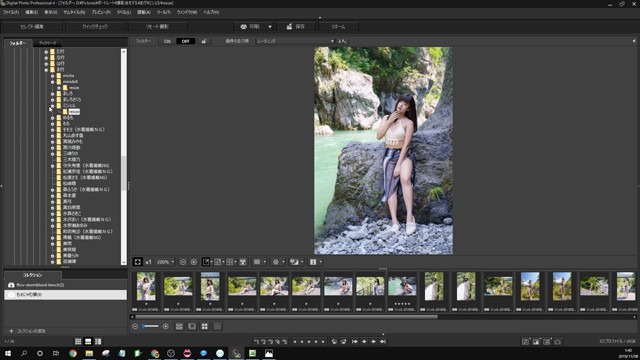Click the Remote Shooting button

(x=157, y=27)
